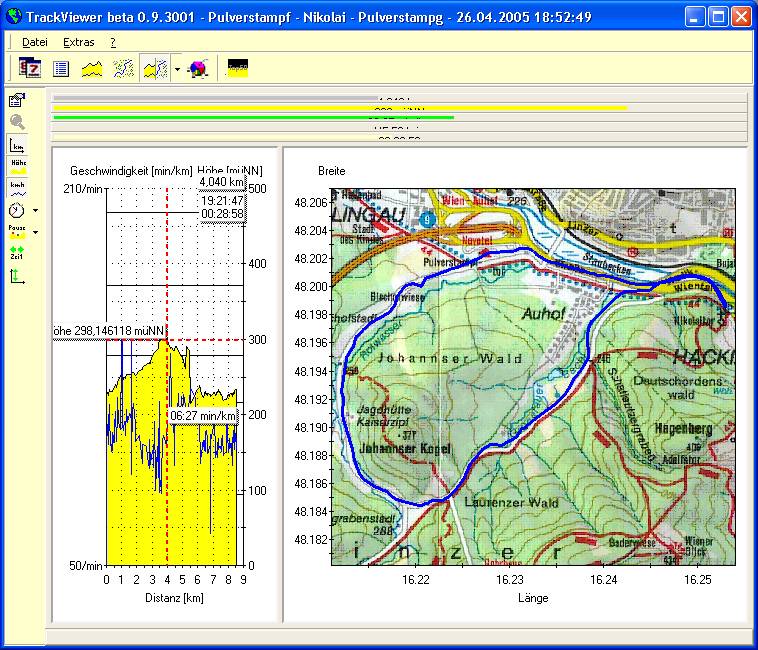Click the Top50 toolbar icon
This screenshot has height=650, width=758.
tap(237, 69)
